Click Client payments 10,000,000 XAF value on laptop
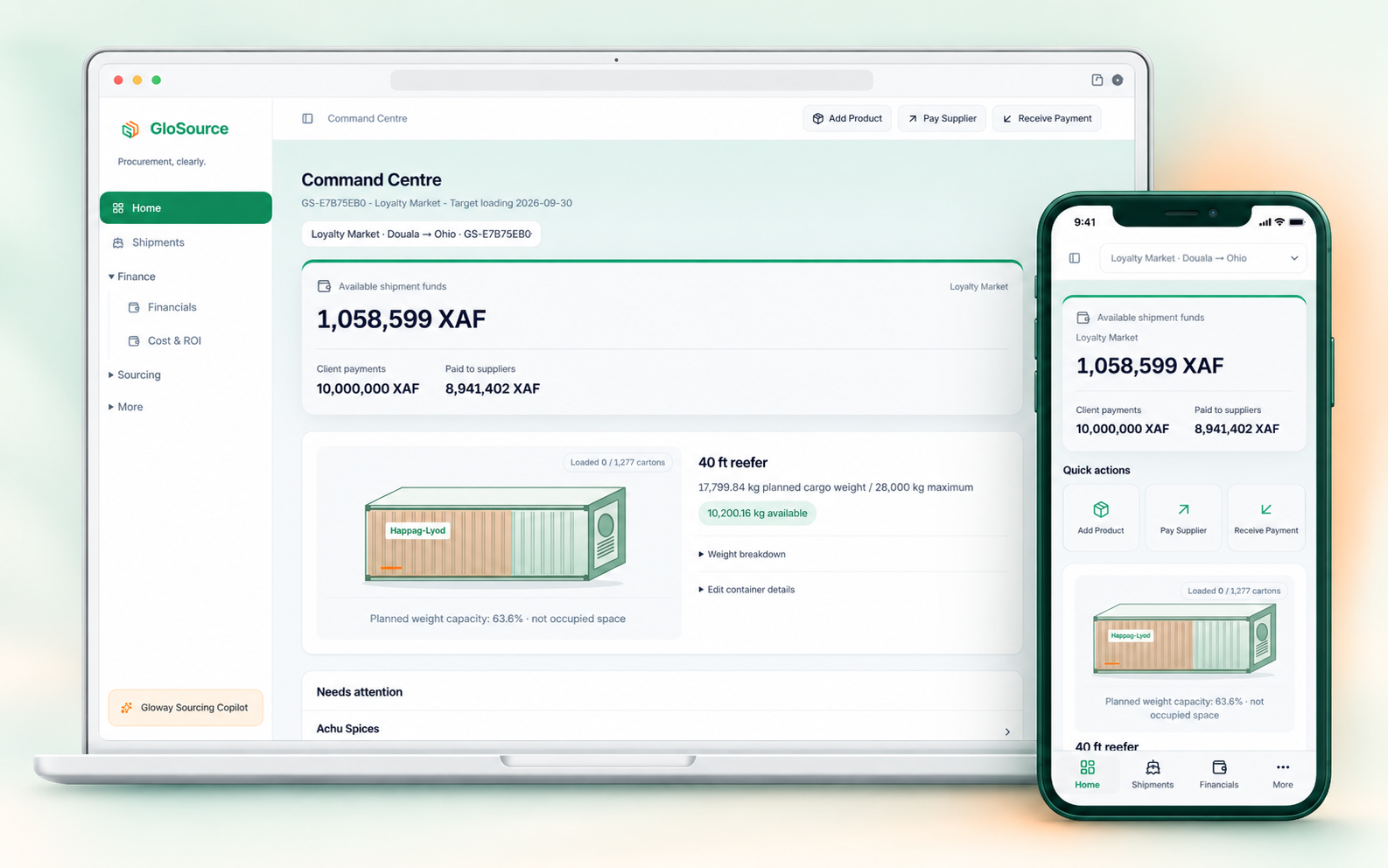Screen dimensions: 1388x868 click(368, 388)
